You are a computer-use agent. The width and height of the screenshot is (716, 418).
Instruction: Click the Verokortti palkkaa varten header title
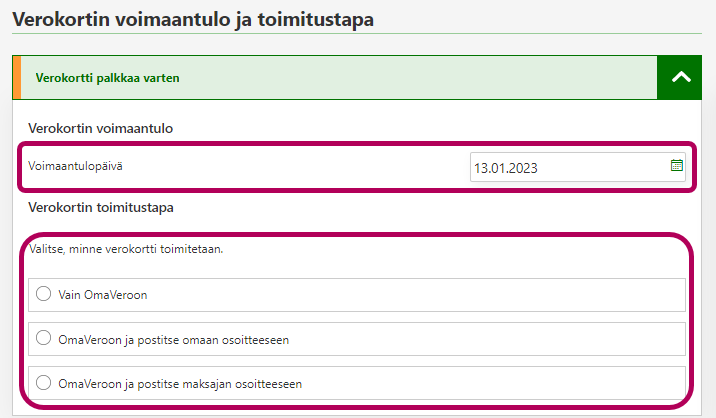[x=107, y=77]
